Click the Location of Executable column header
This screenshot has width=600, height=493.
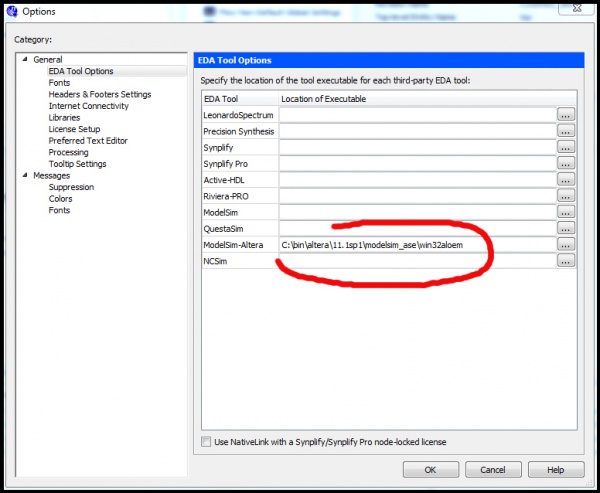pos(427,99)
